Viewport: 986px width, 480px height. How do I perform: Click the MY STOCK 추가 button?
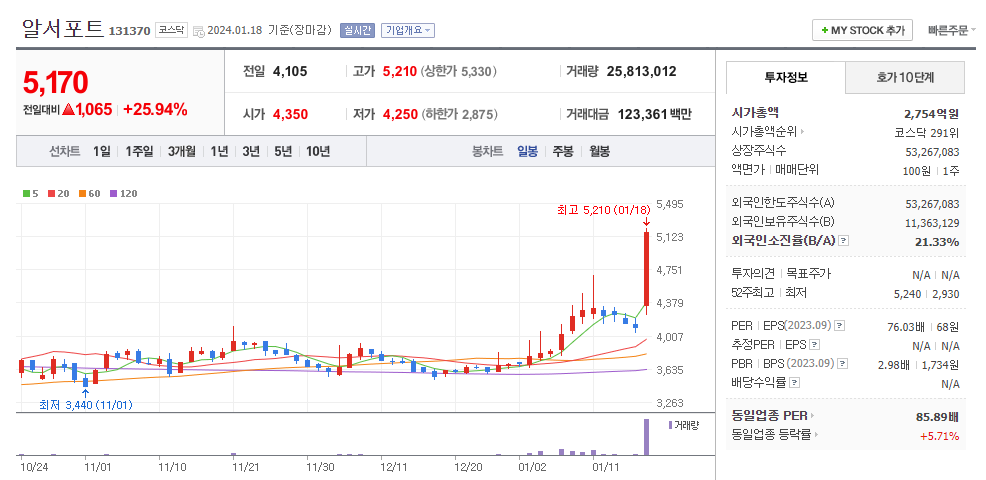click(862, 30)
